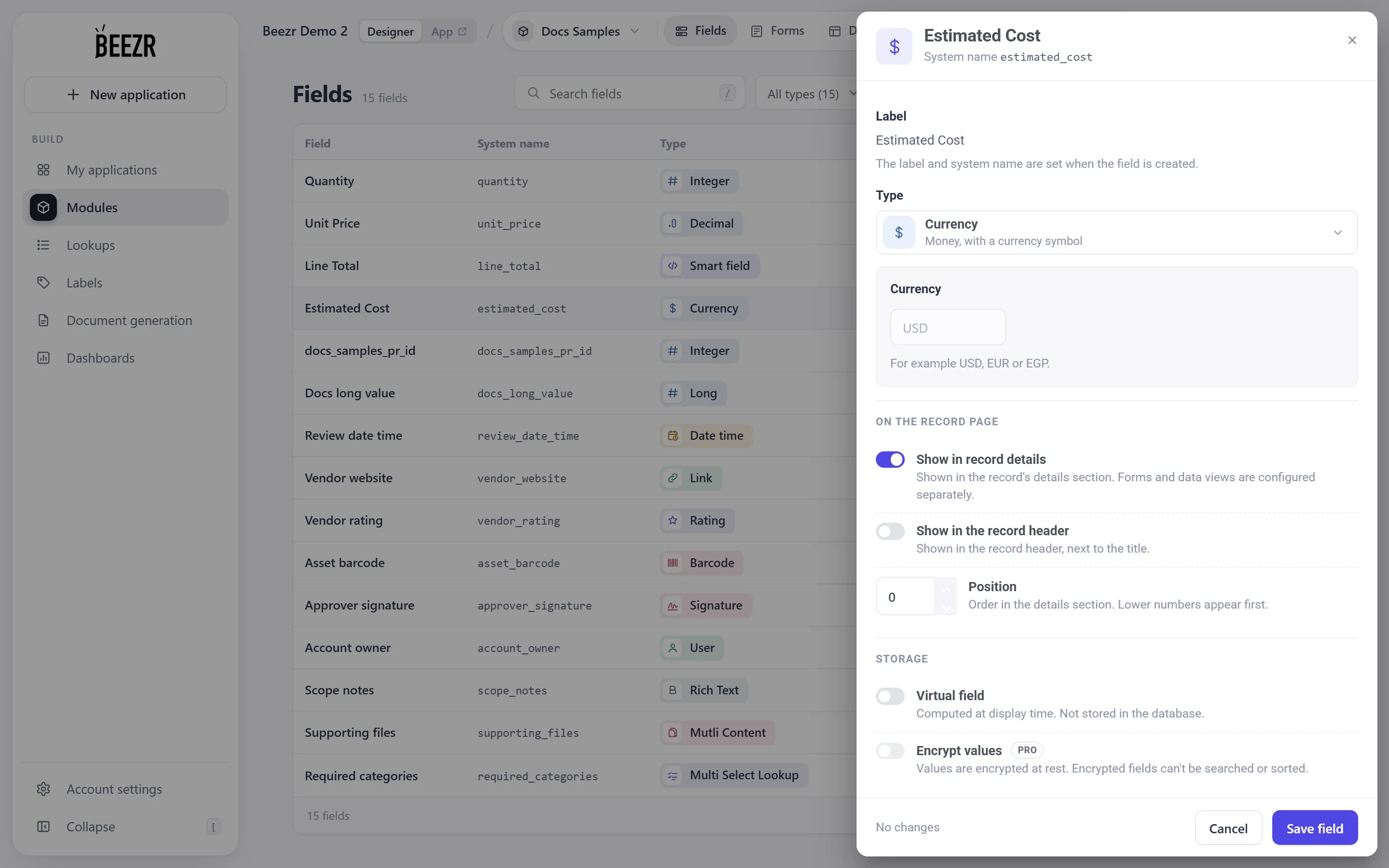Click the Collapse sidebar panel icon

[43, 827]
